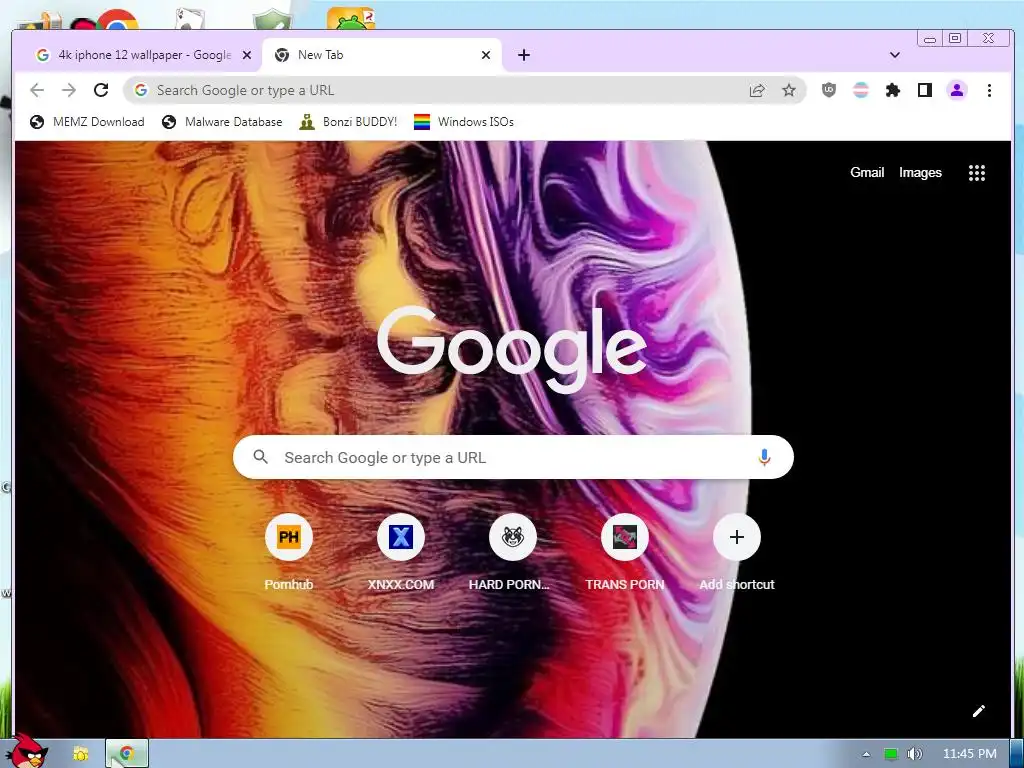The width and height of the screenshot is (1024, 768).
Task: Open the Malware Database bookmark
Action: point(222,121)
